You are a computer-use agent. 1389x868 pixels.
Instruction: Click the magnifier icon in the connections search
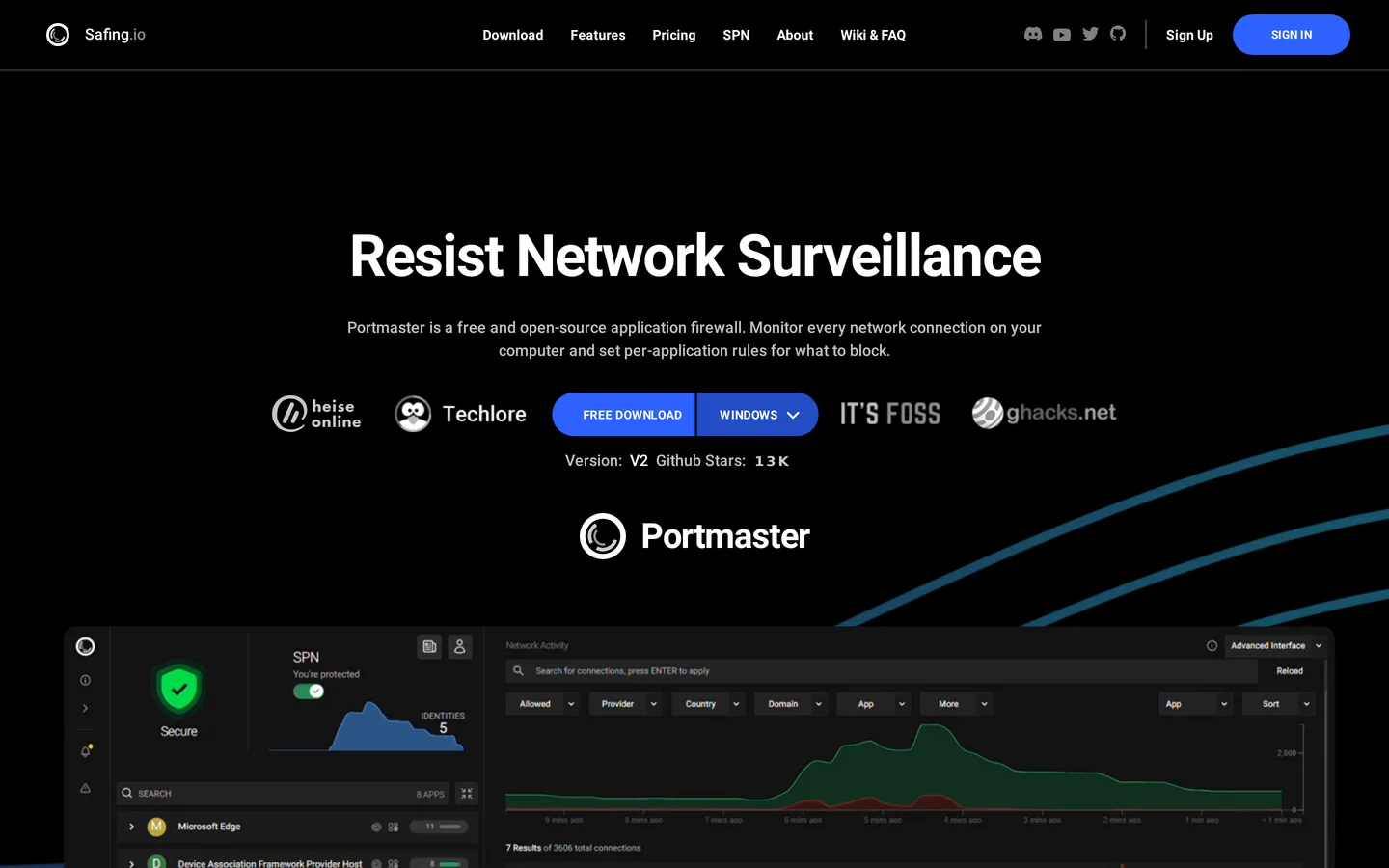(518, 670)
